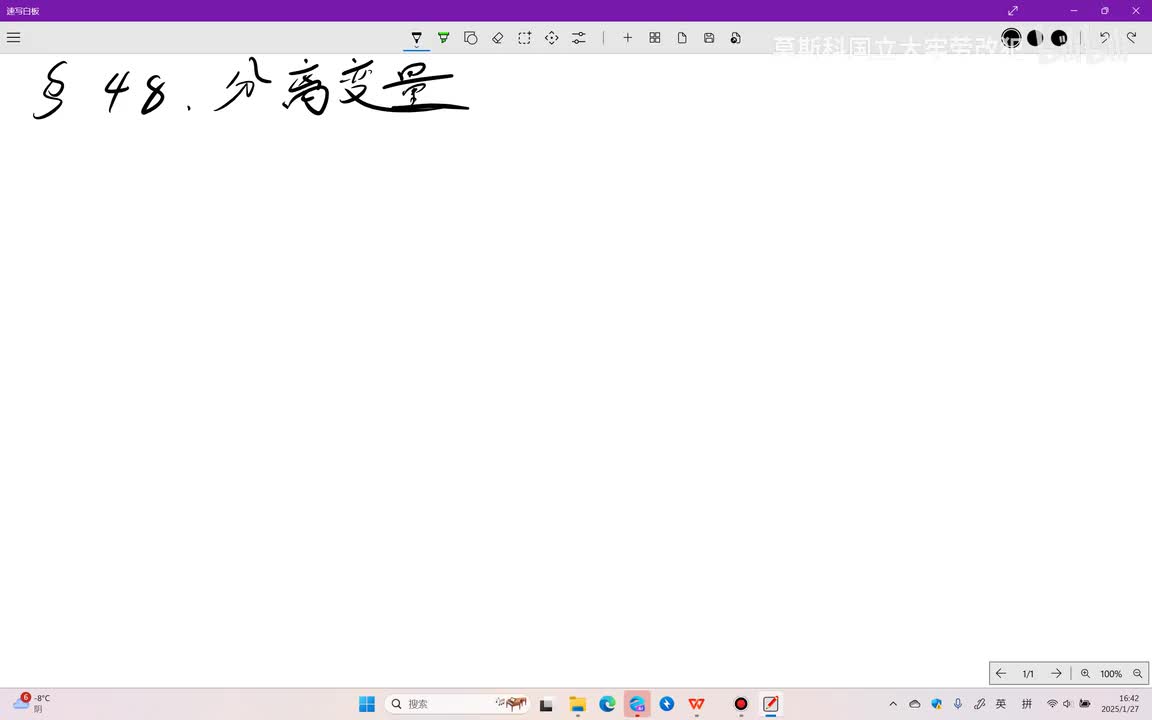
Task: Click the taskbar search box
Action: [x=457, y=704]
